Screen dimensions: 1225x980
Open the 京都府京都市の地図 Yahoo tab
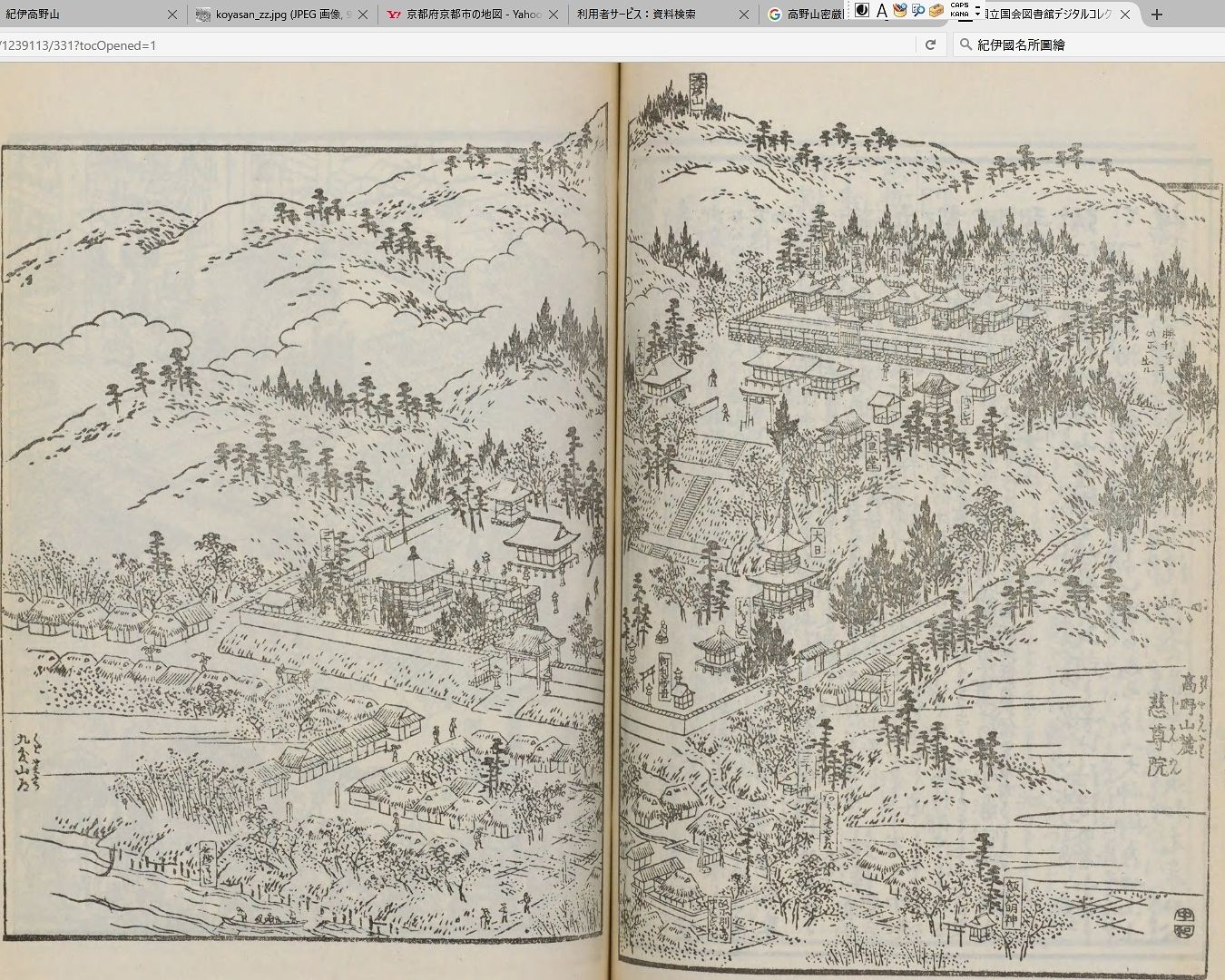[x=463, y=15]
